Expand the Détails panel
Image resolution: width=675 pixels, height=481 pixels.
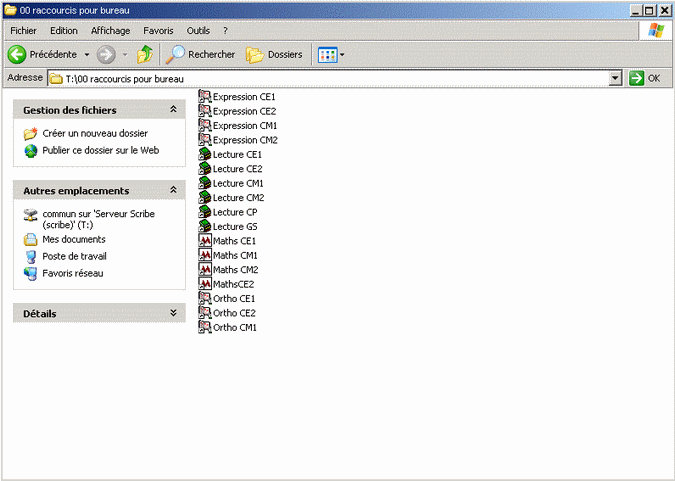(x=173, y=313)
